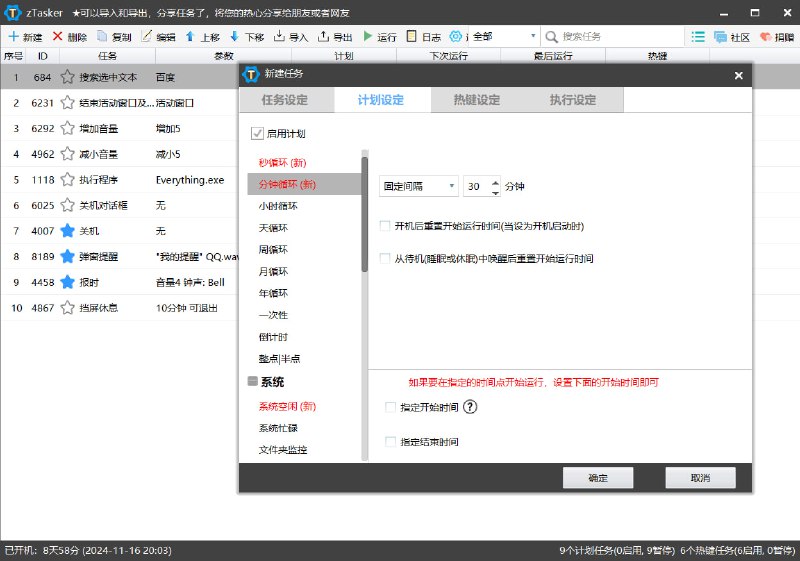Select task row 关机对话框
Screen dimensions: 800x561
coord(119,205)
